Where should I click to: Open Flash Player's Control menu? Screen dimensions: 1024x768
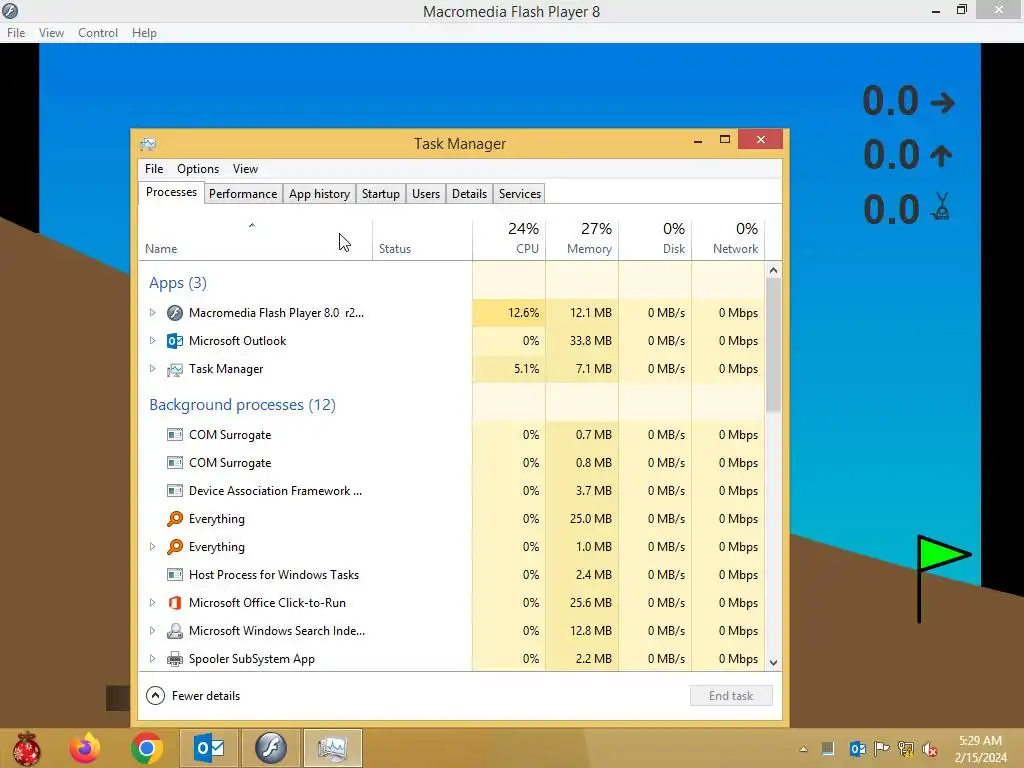point(98,33)
